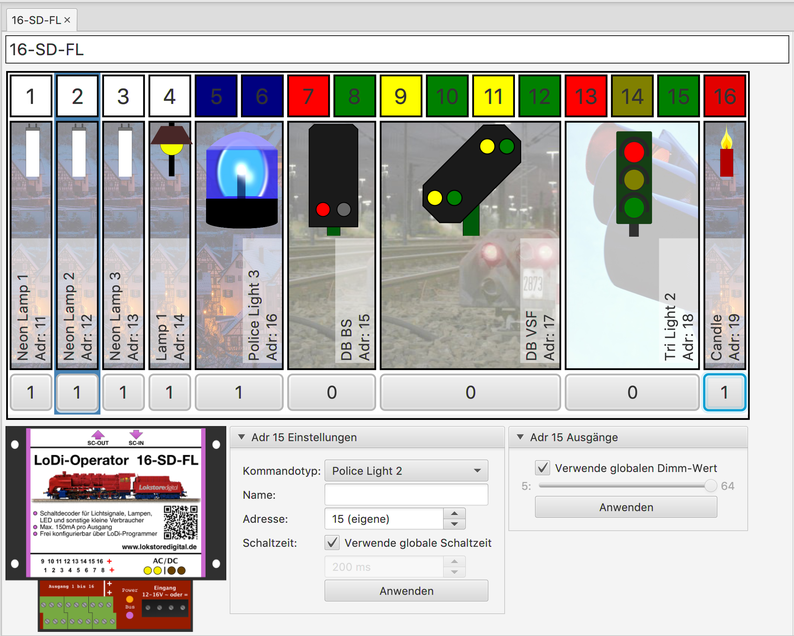Toggle state button under Police Light 3
Screen dimensions: 794x636
pos(239,392)
